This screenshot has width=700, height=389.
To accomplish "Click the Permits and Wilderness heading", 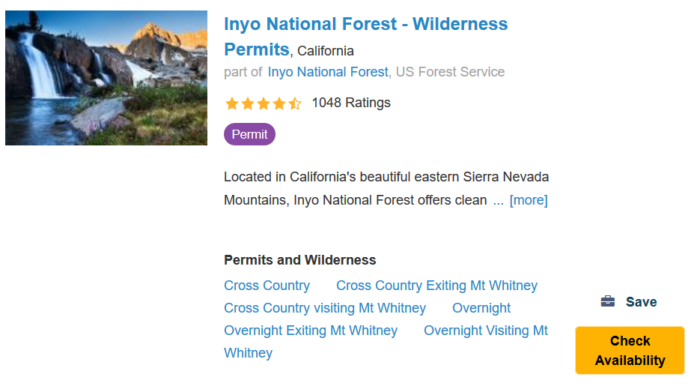I will point(300,260).
